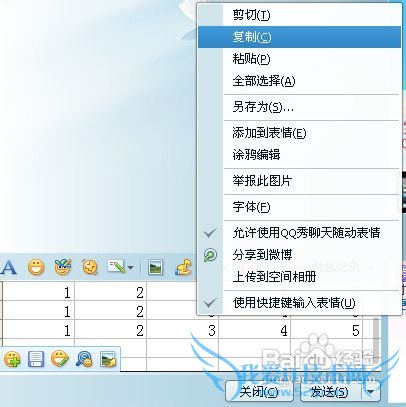
Task: Click the 发送(S) button
Action: (x=330, y=392)
